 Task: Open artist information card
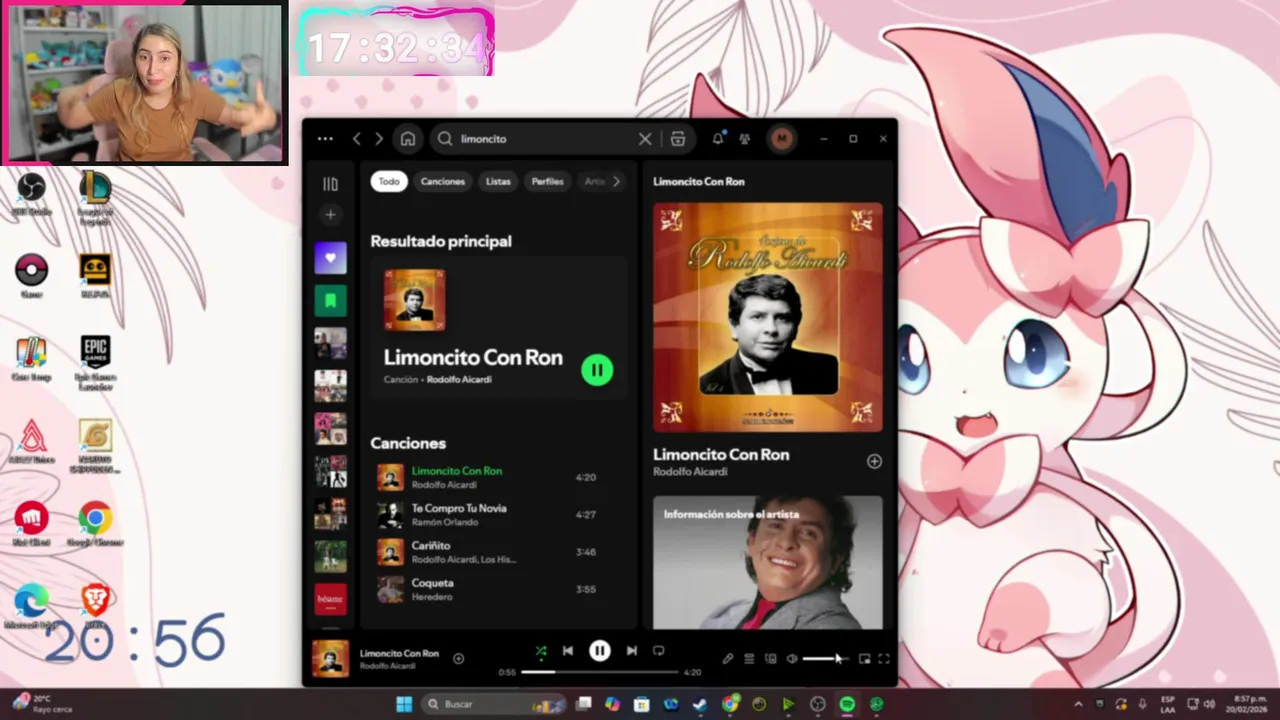(x=768, y=562)
